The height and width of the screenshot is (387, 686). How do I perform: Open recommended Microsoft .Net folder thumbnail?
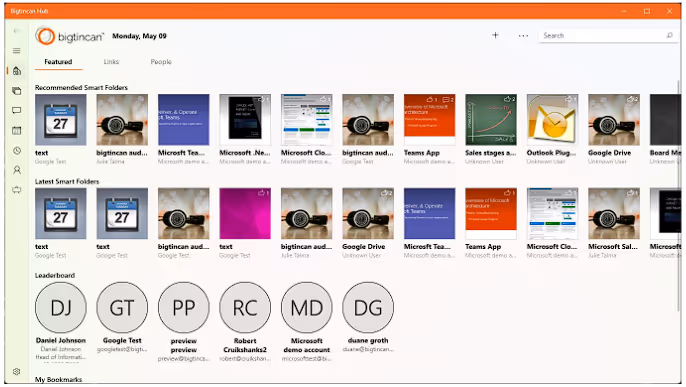(x=245, y=120)
